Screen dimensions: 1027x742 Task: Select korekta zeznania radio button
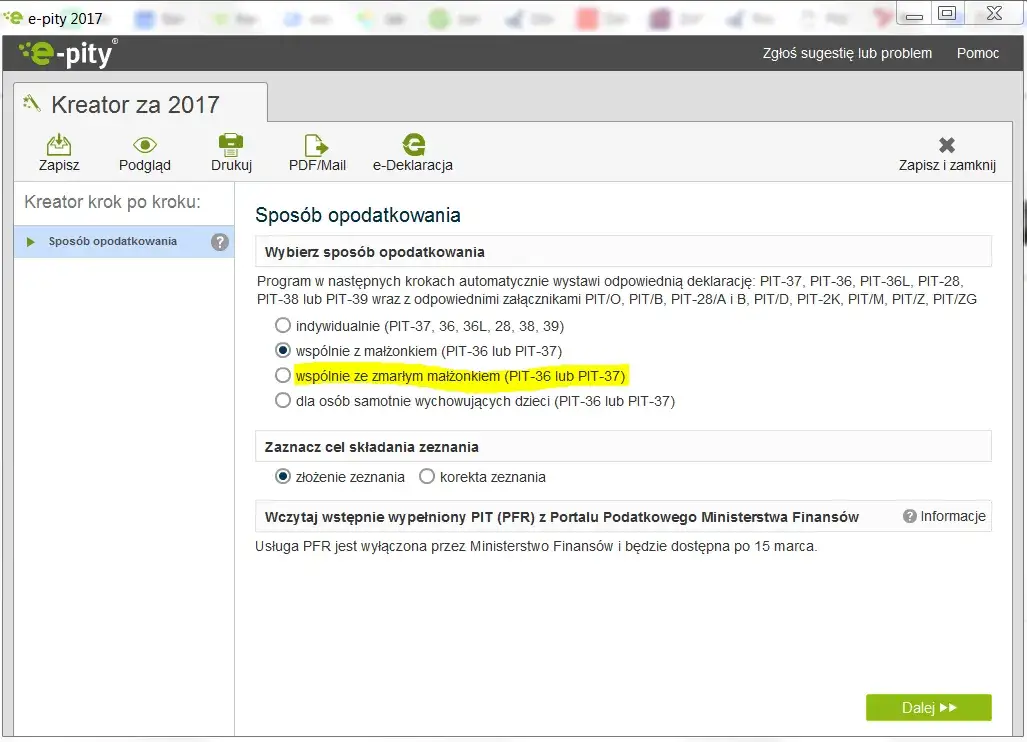[x=427, y=476]
